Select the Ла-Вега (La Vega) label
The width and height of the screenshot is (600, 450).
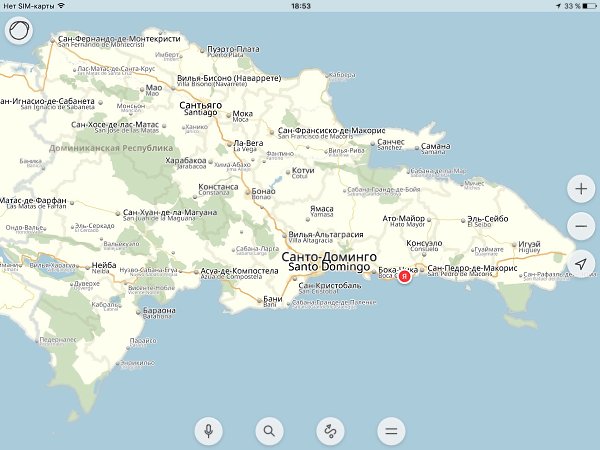tap(247, 145)
